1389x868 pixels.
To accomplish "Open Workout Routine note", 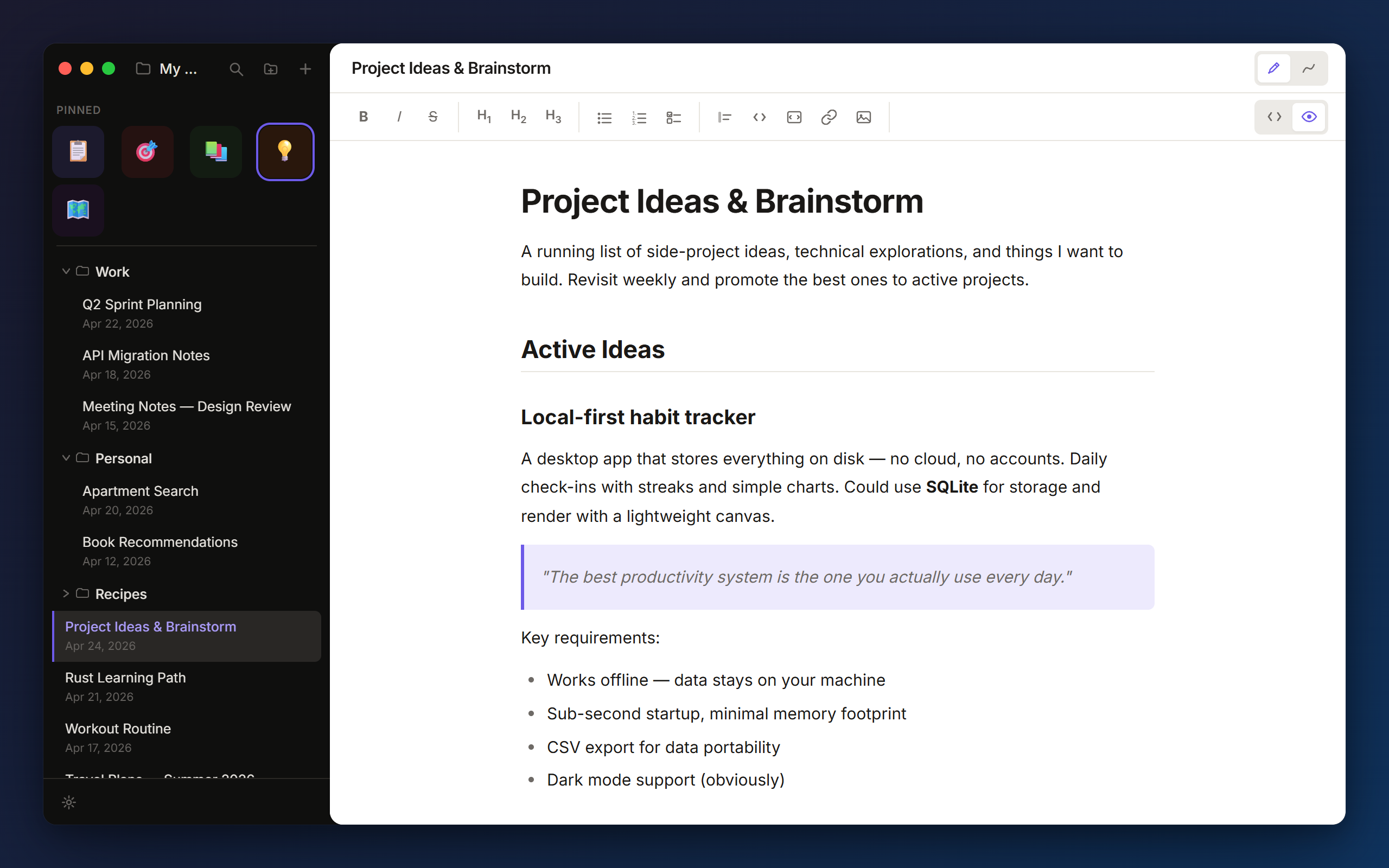I will point(187,738).
